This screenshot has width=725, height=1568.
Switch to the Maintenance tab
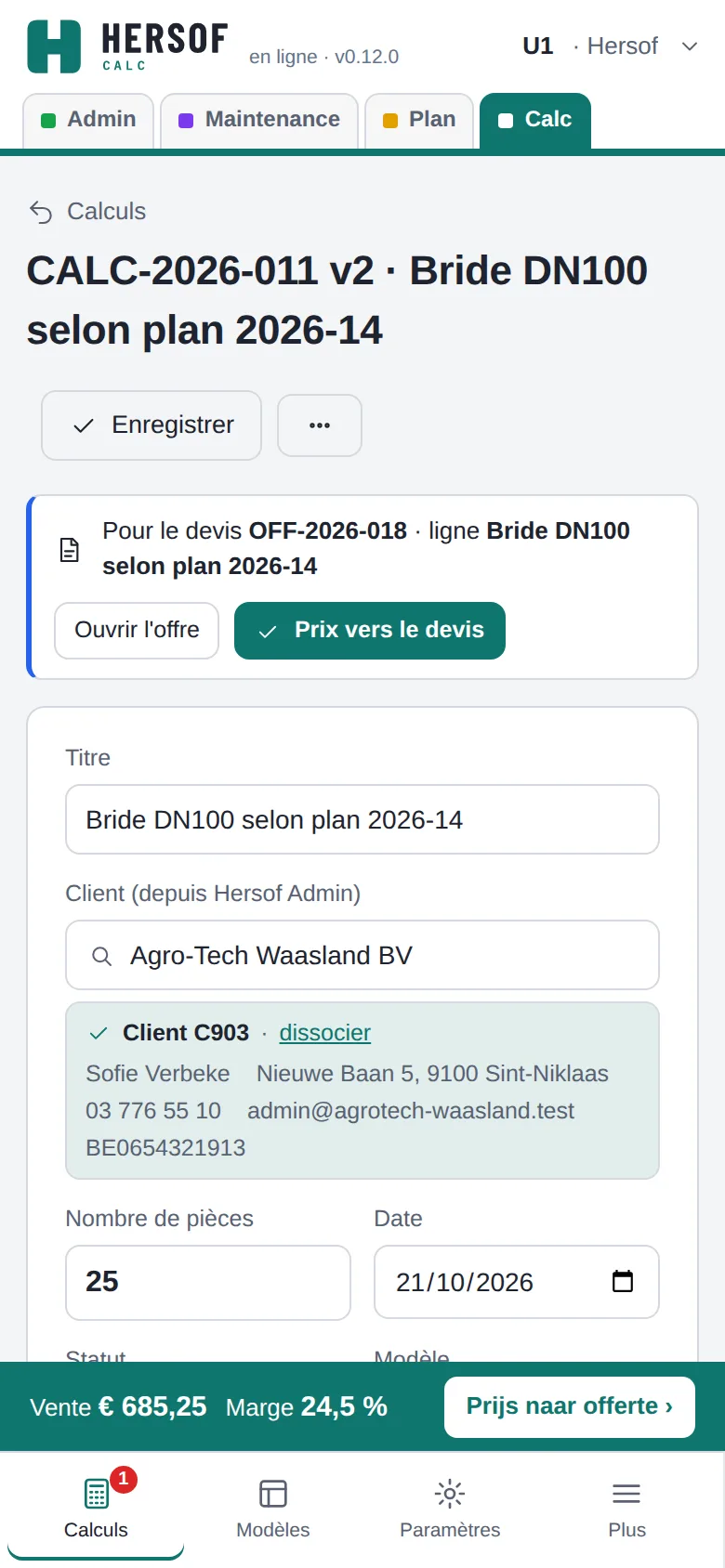point(259,120)
